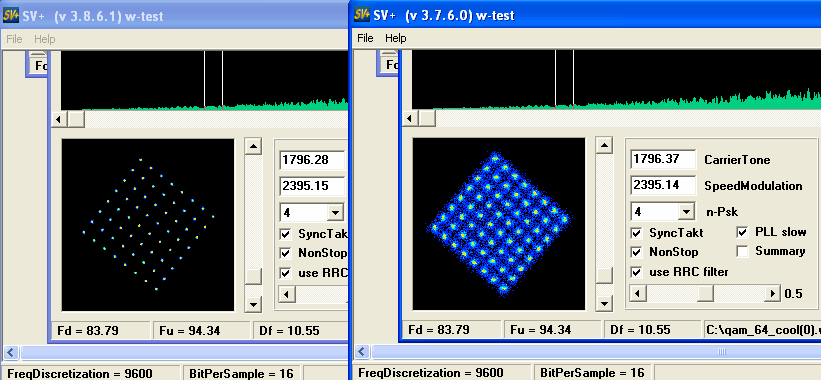Click SV+ icon in v 3.7.6.0 title bar
The width and height of the screenshot is (821, 380).
click(362, 15)
